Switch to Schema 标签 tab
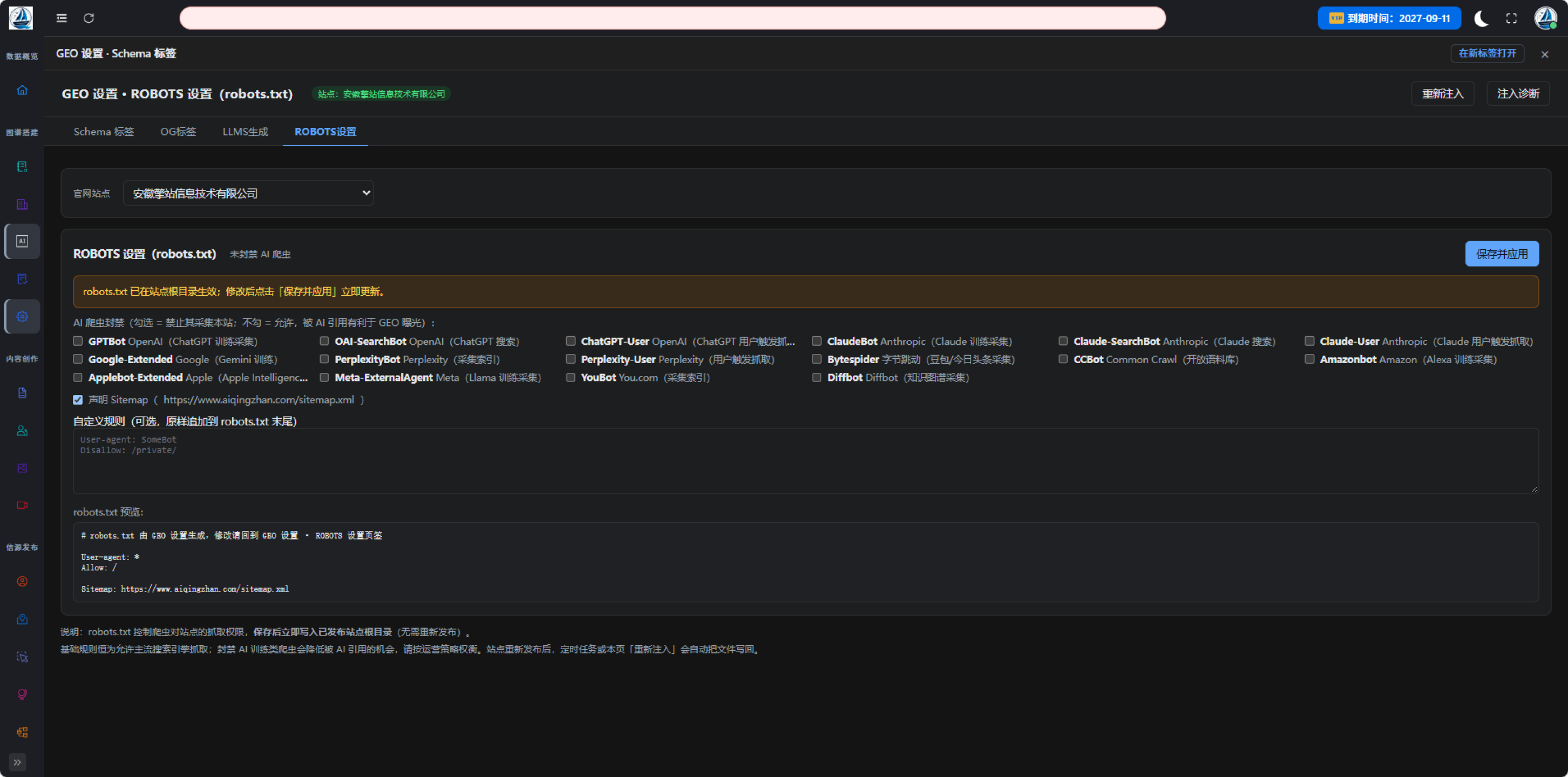The width and height of the screenshot is (1568, 777). pyautogui.click(x=104, y=132)
